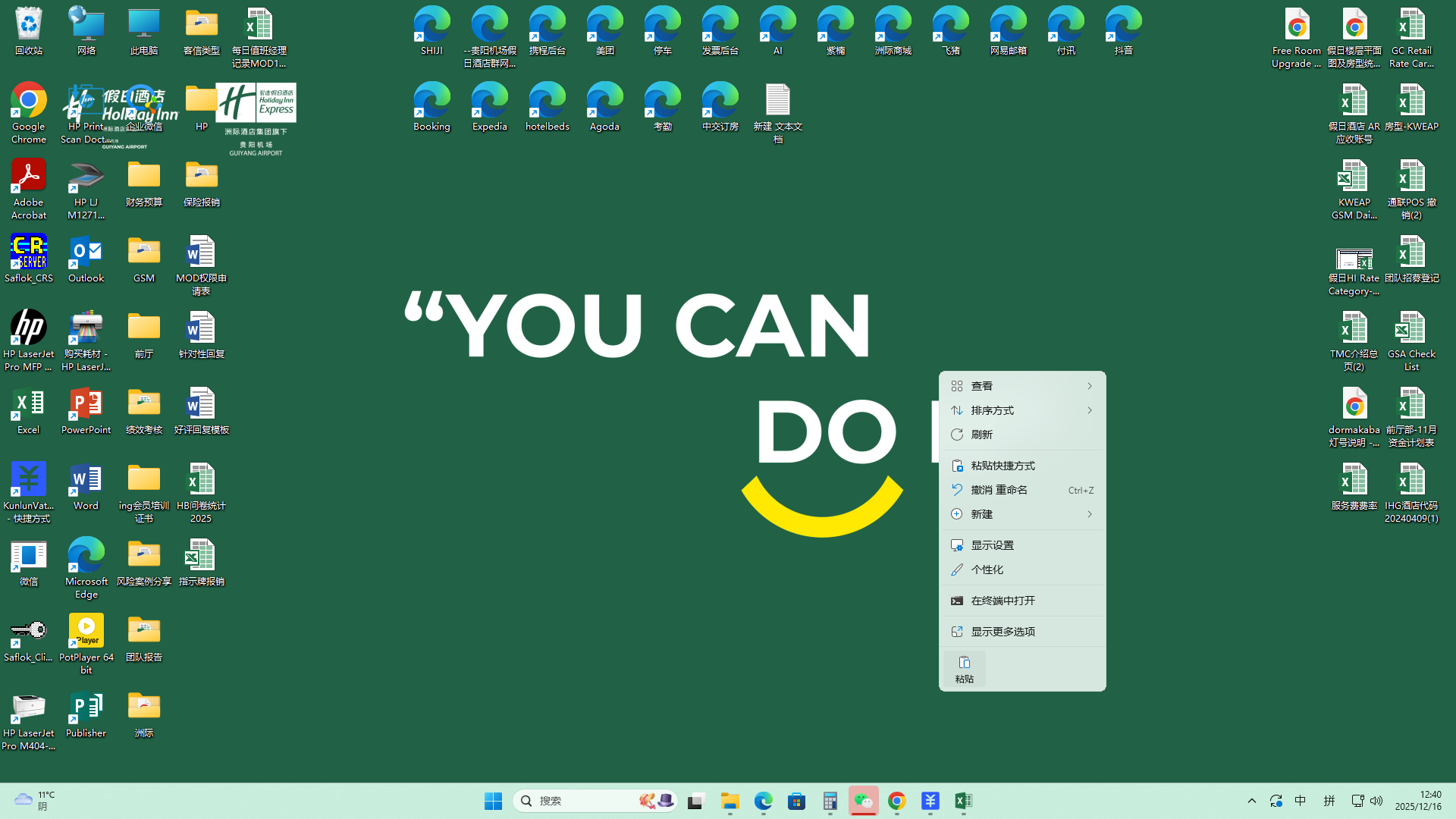Click the Windows Start button

pos(493,801)
